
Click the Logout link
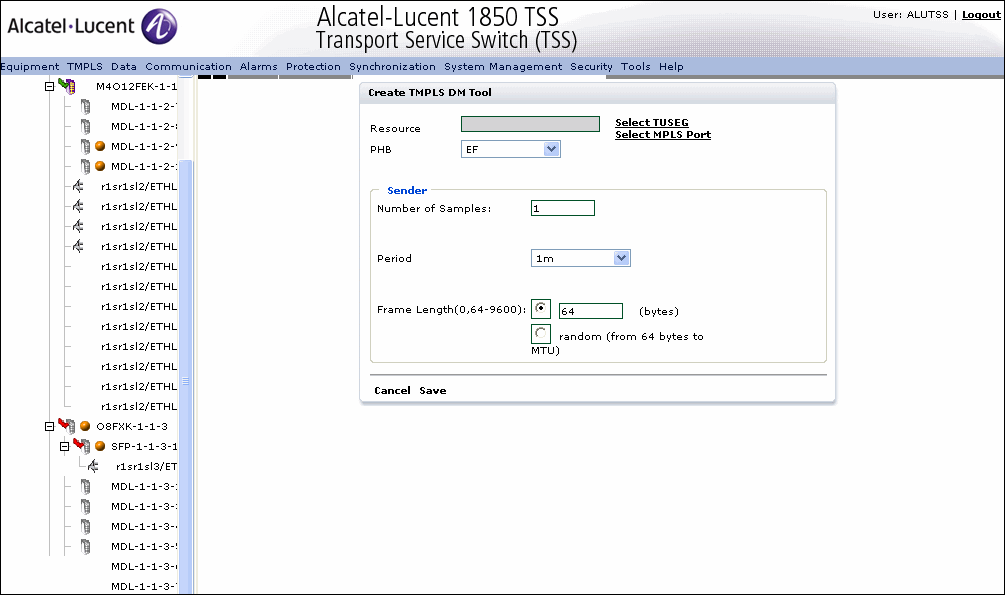coord(981,14)
